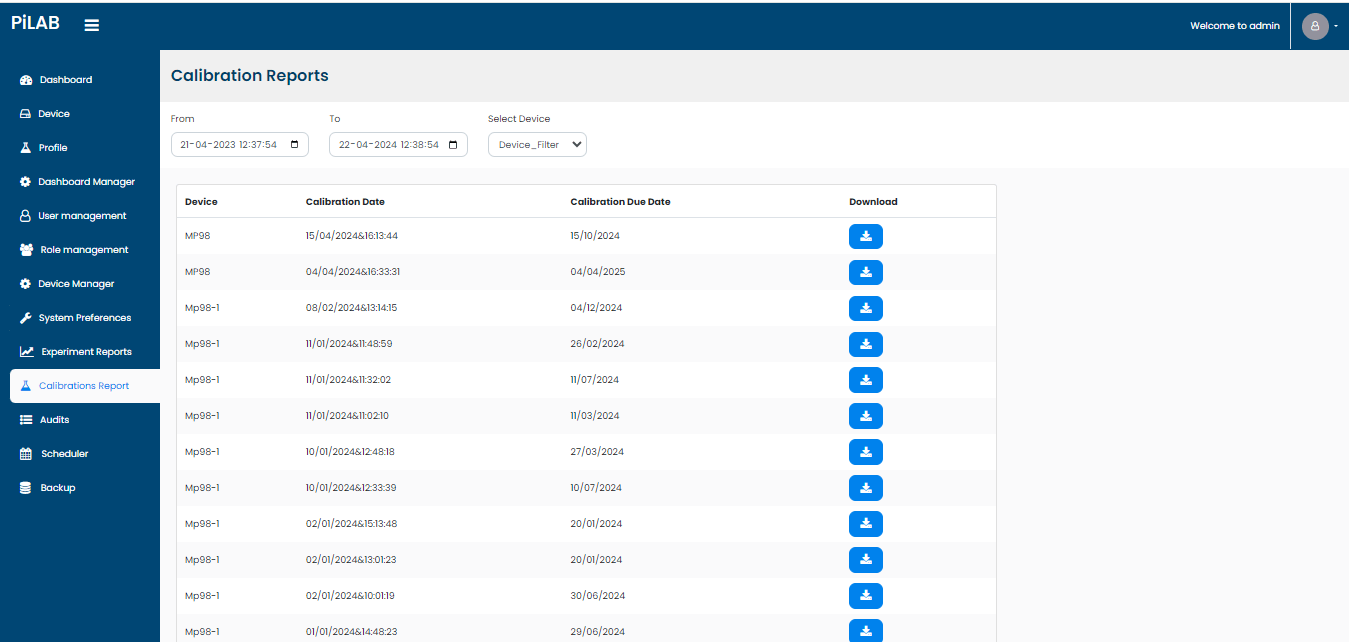The width and height of the screenshot is (1349, 642).
Task: Download the MP98 04/04/2024 calibration report
Action: [865, 273]
